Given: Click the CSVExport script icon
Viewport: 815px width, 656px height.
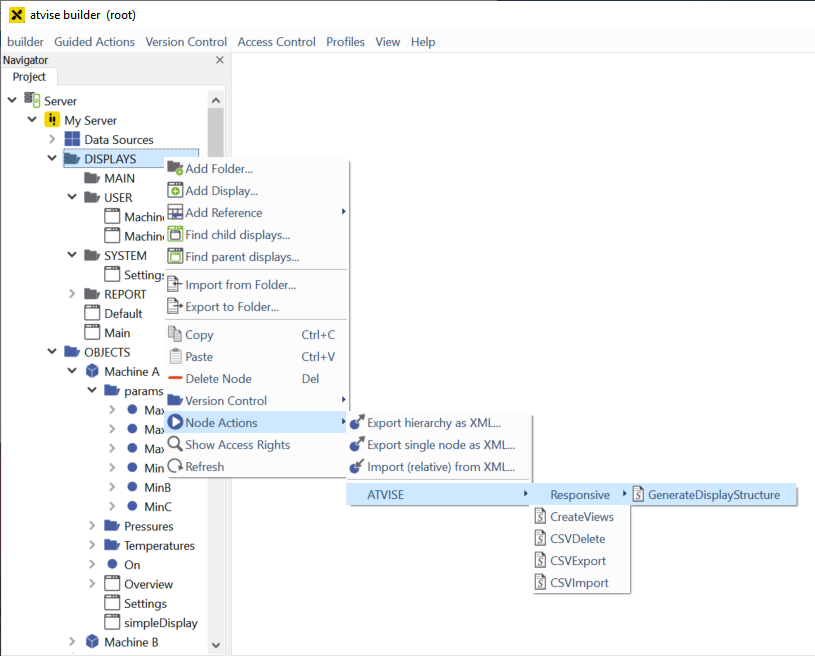Looking at the screenshot, I should pos(540,560).
